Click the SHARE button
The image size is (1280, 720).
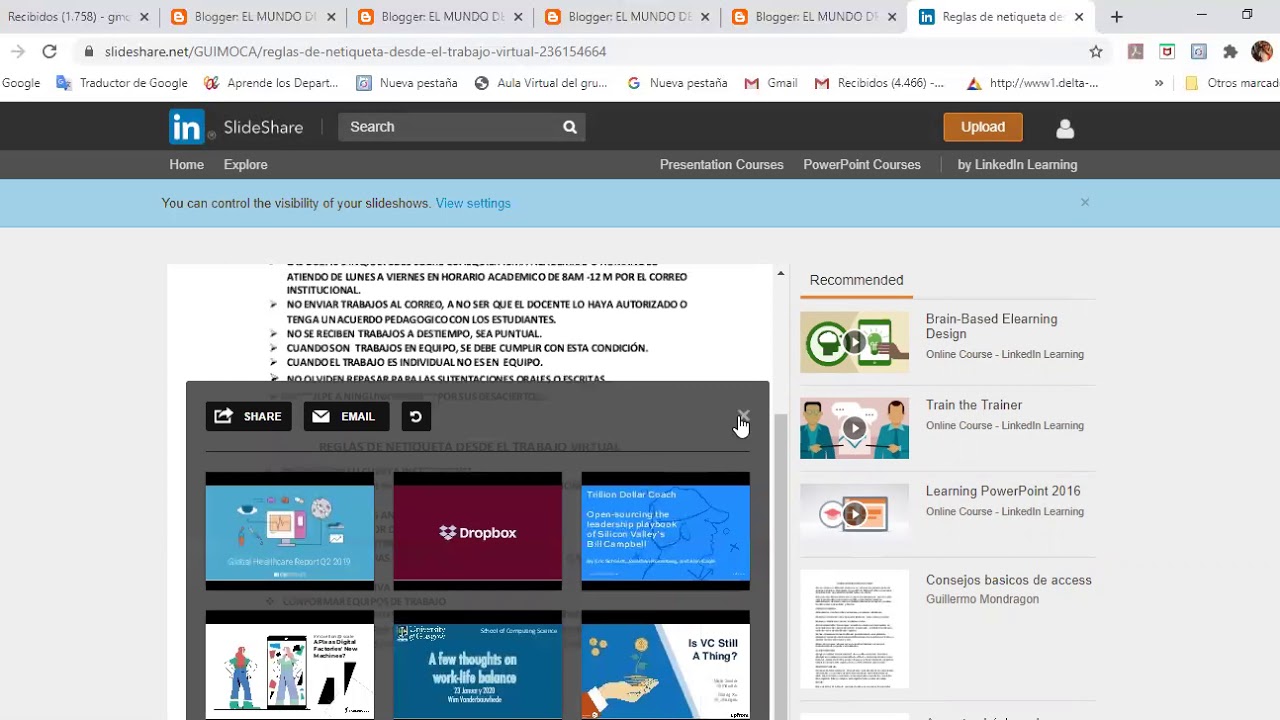pyautogui.click(x=249, y=416)
